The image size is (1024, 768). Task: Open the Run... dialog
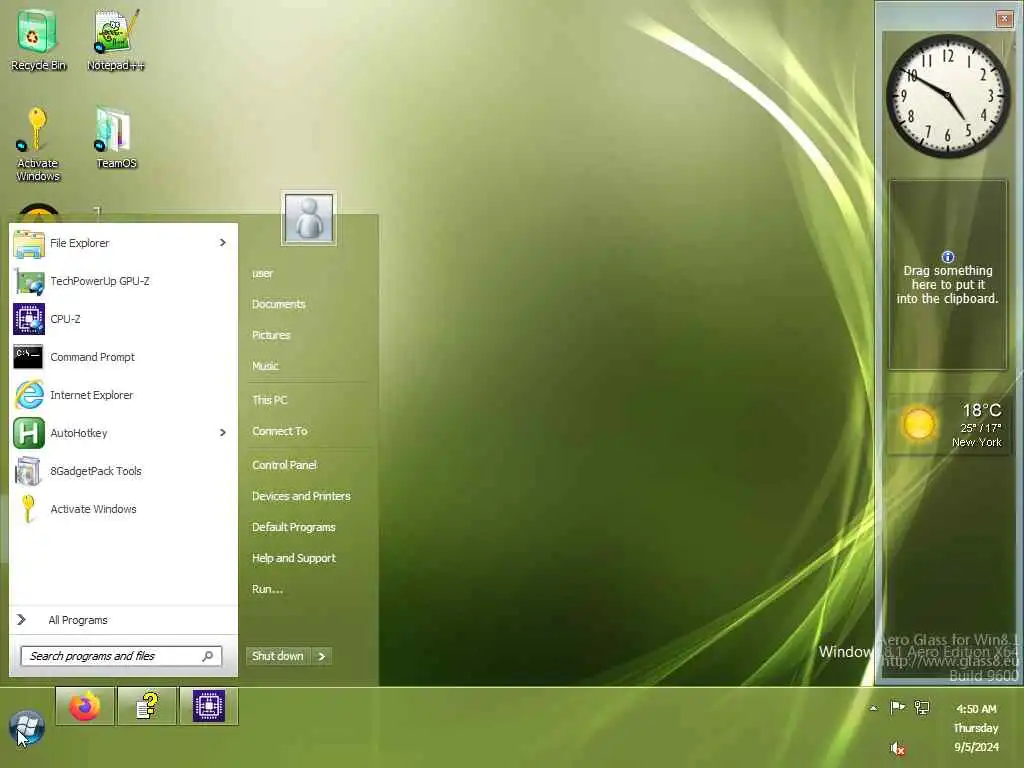click(267, 589)
